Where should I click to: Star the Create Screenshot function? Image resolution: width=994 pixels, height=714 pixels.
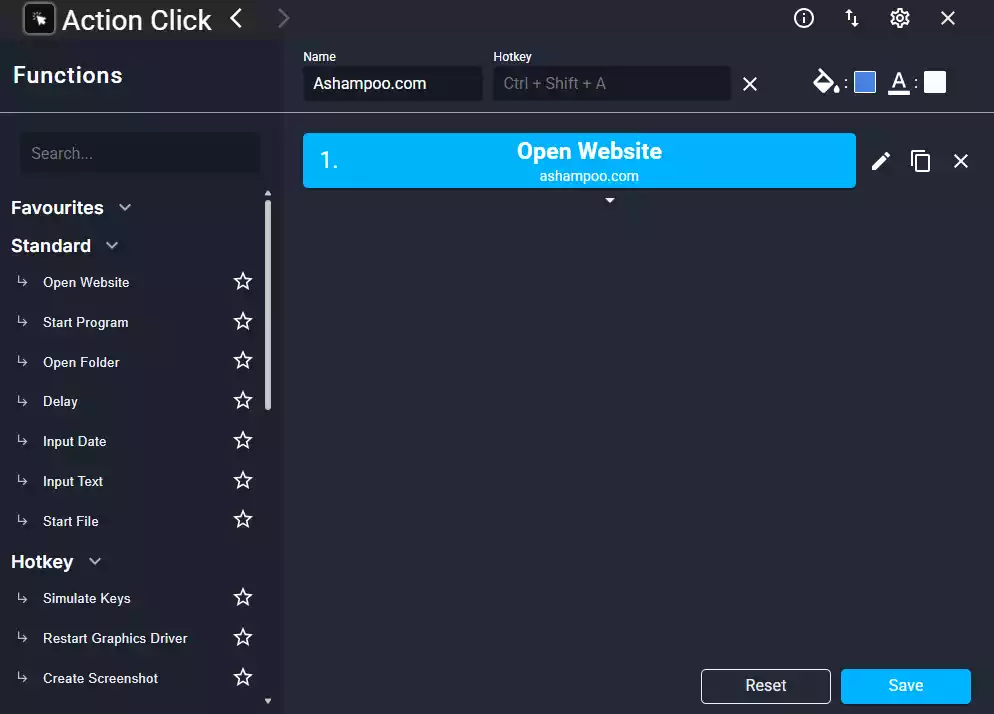click(x=243, y=677)
